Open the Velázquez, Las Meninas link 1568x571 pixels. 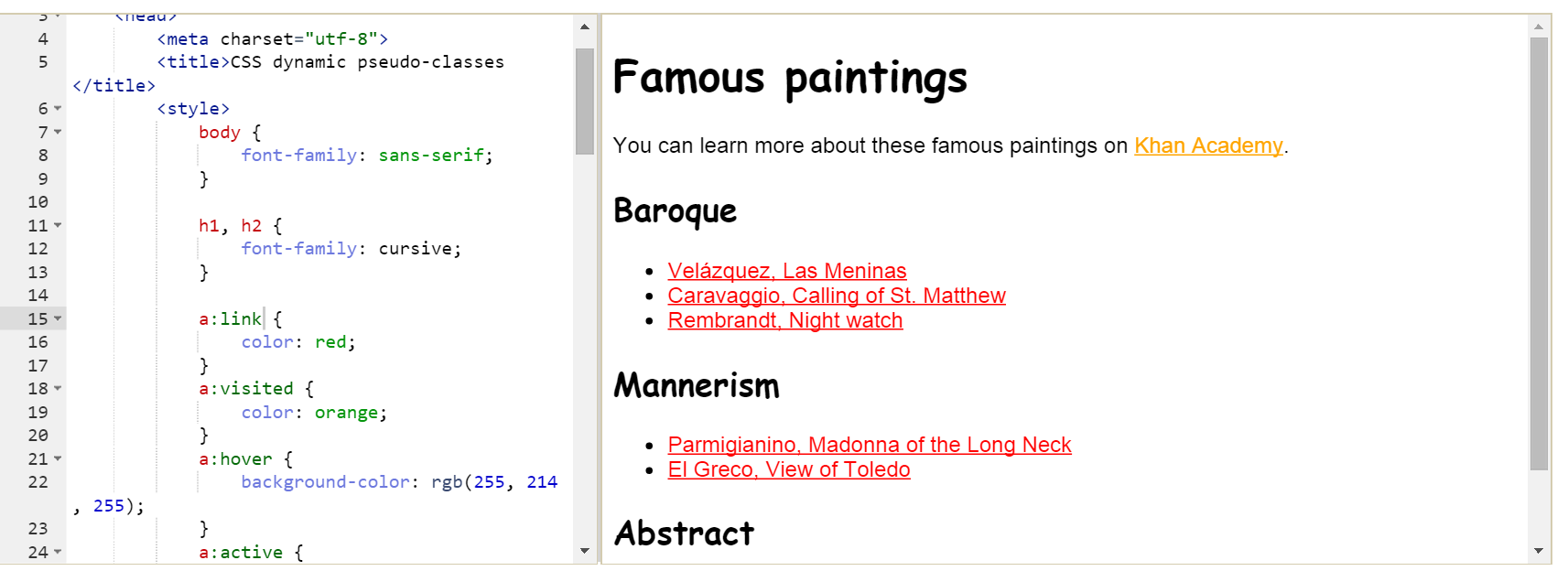(787, 271)
